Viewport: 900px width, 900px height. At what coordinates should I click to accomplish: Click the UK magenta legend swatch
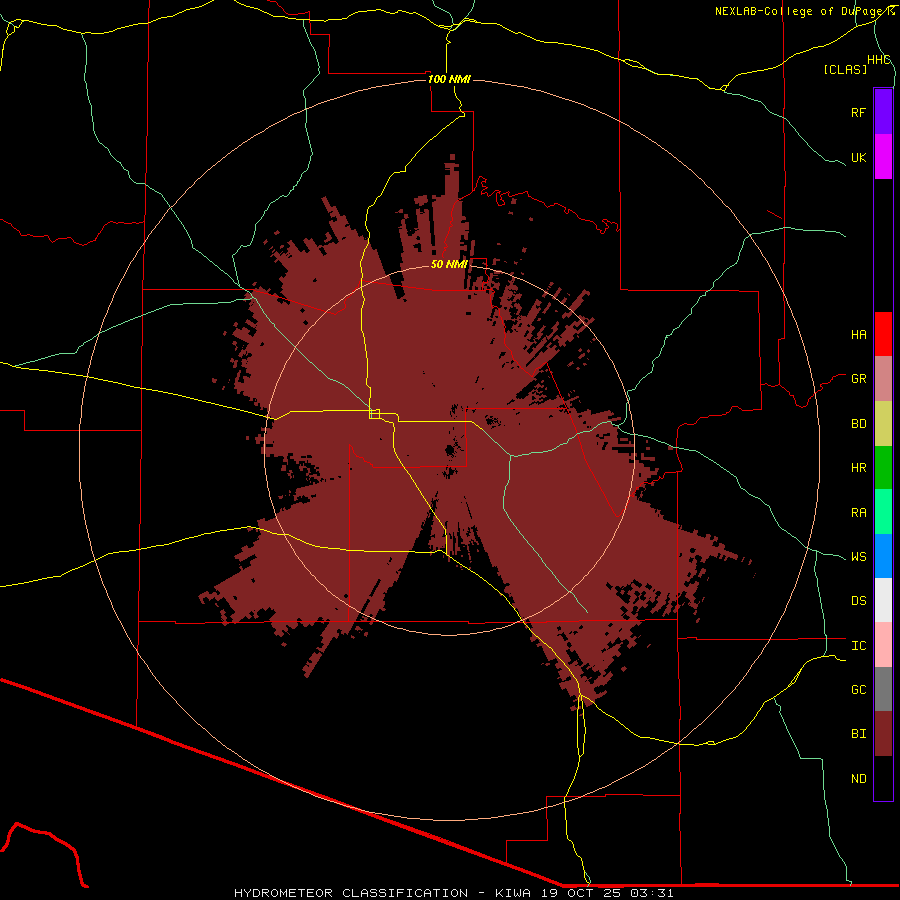[x=883, y=157]
